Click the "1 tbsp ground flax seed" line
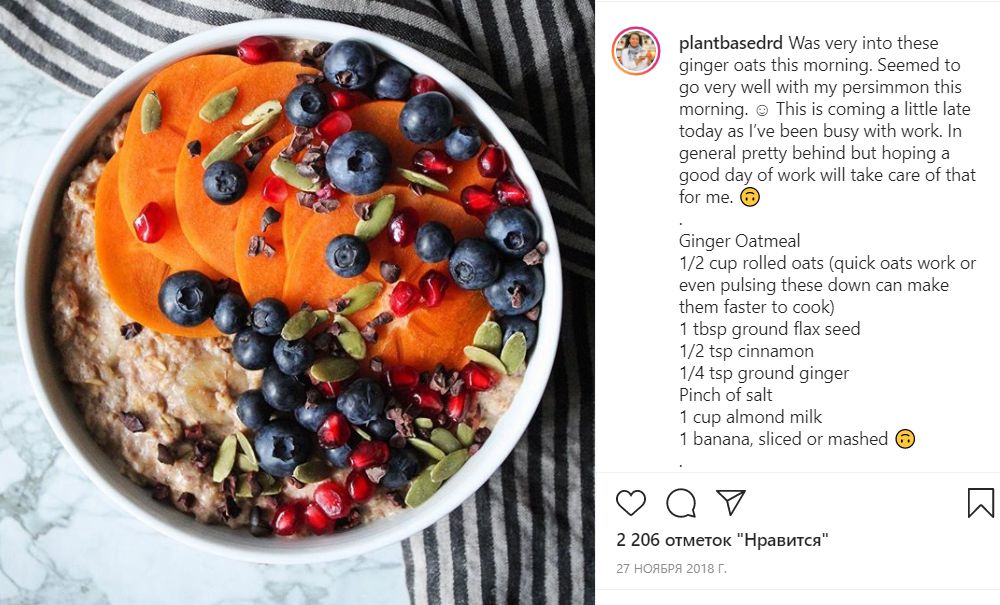1000x605 pixels. coord(770,329)
